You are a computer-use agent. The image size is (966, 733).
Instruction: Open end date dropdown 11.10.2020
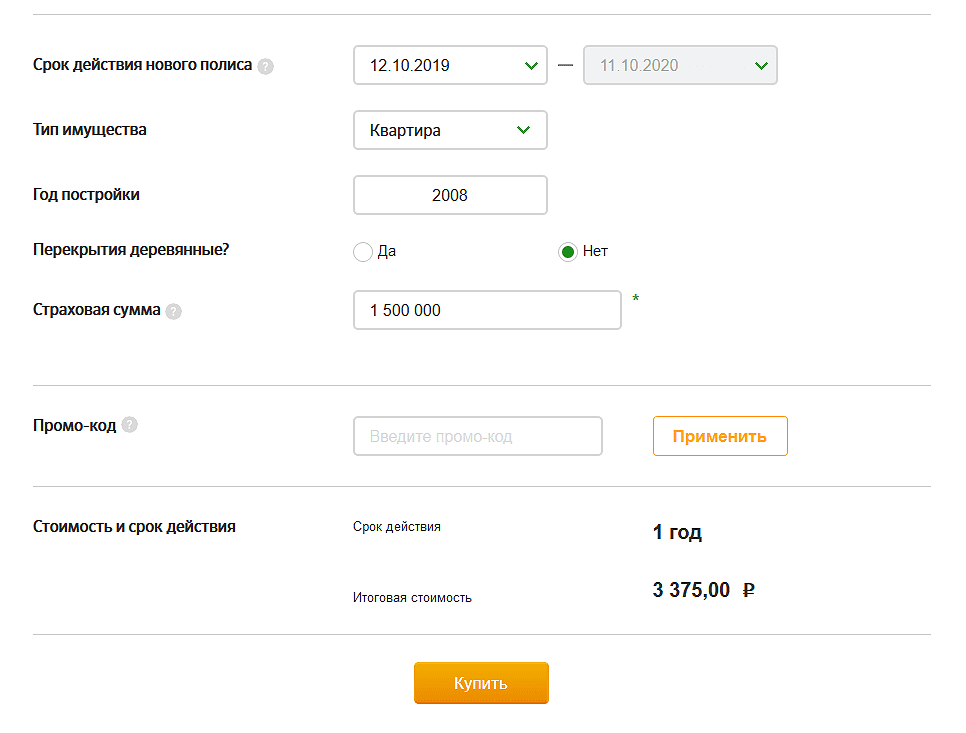[x=680, y=66]
